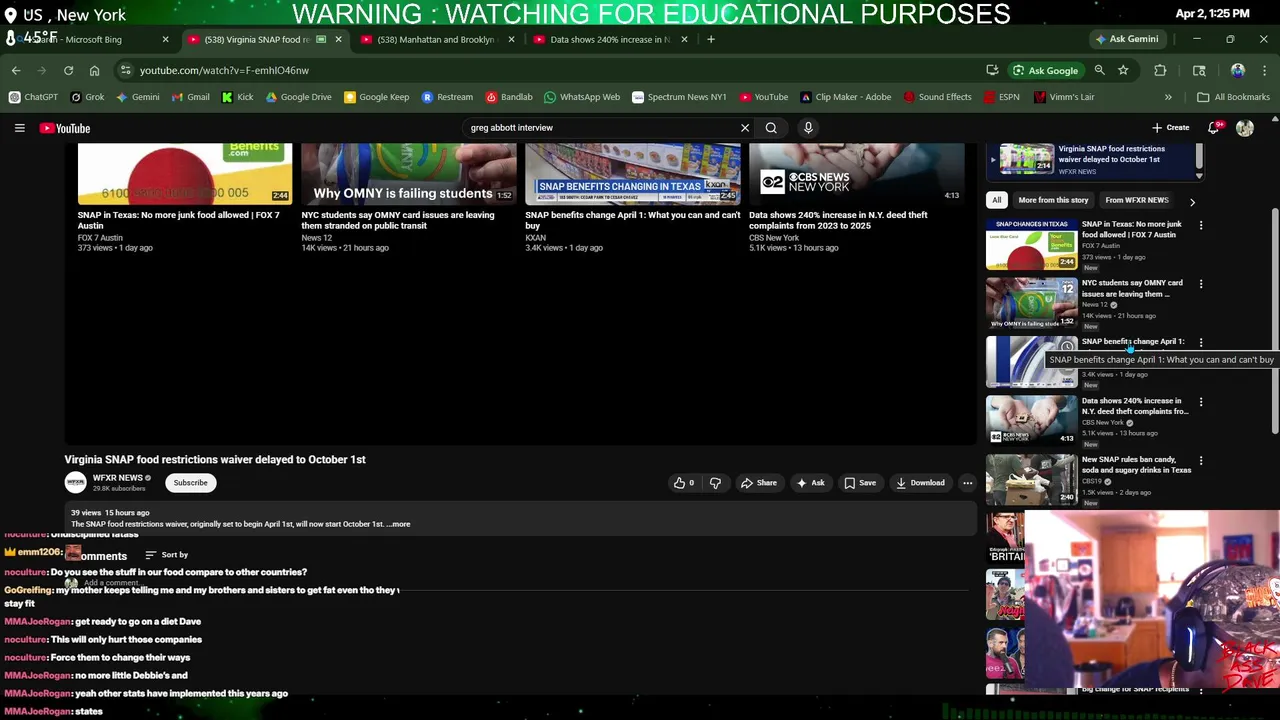
Task: Click the Ask button under video
Action: coord(810,483)
